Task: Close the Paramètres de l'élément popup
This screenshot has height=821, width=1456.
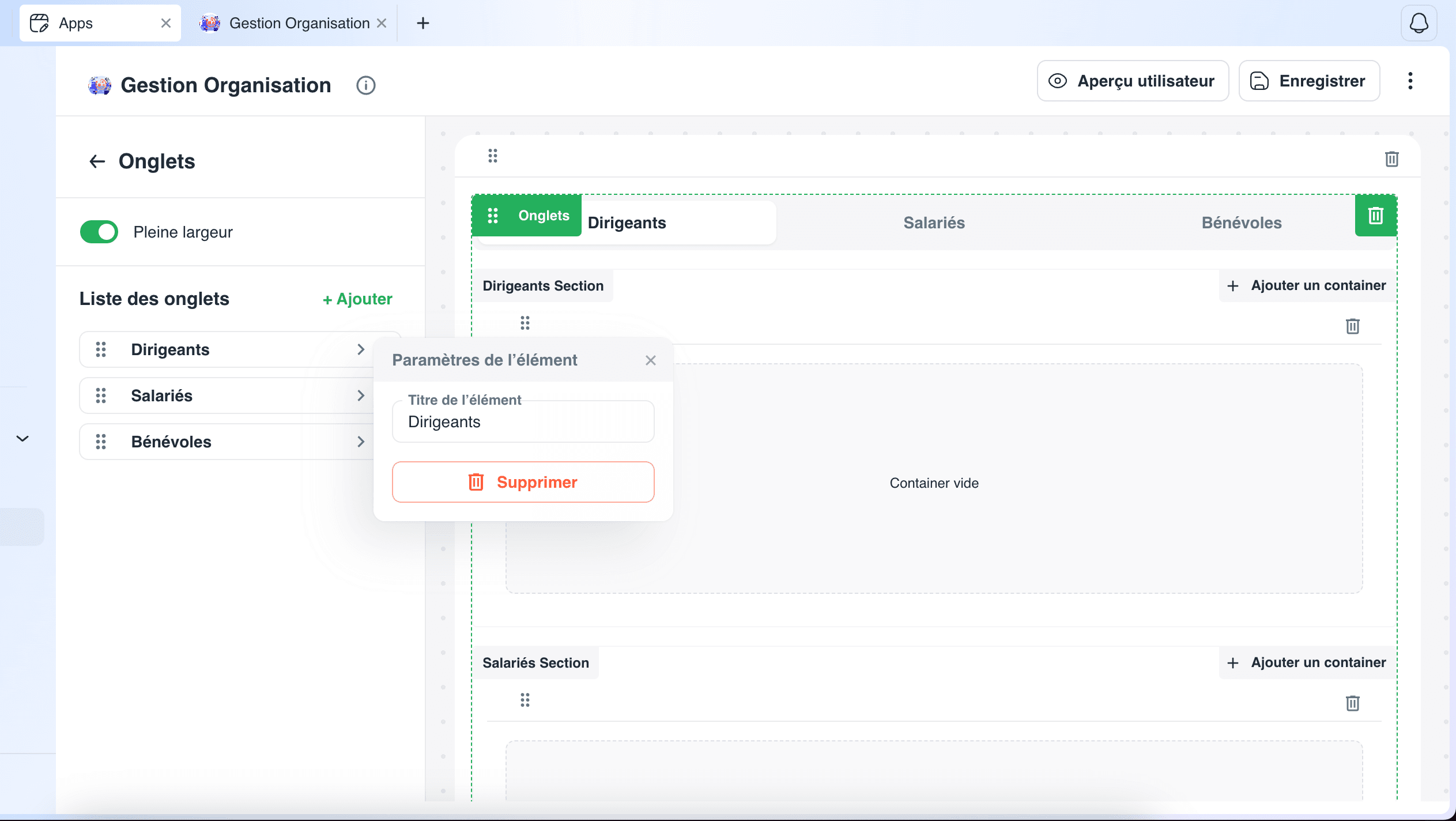Action: [651, 360]
